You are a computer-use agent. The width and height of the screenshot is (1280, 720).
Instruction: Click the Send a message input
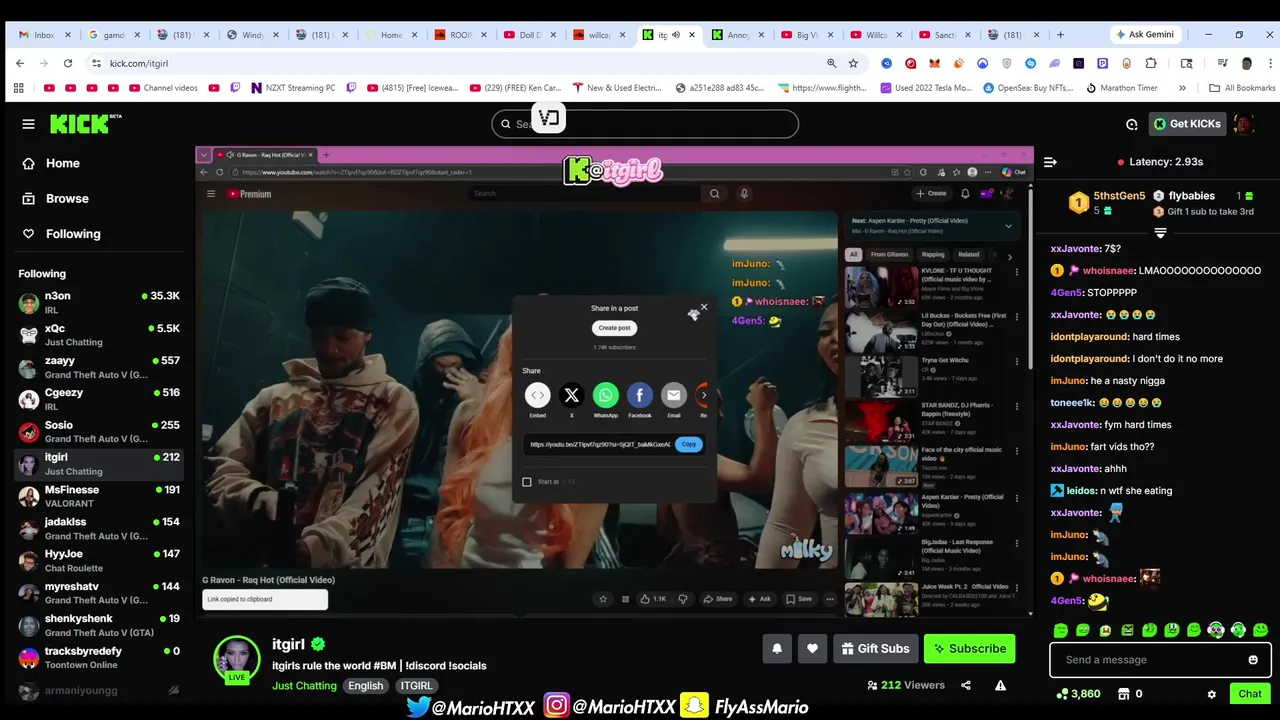(1150, 660)
